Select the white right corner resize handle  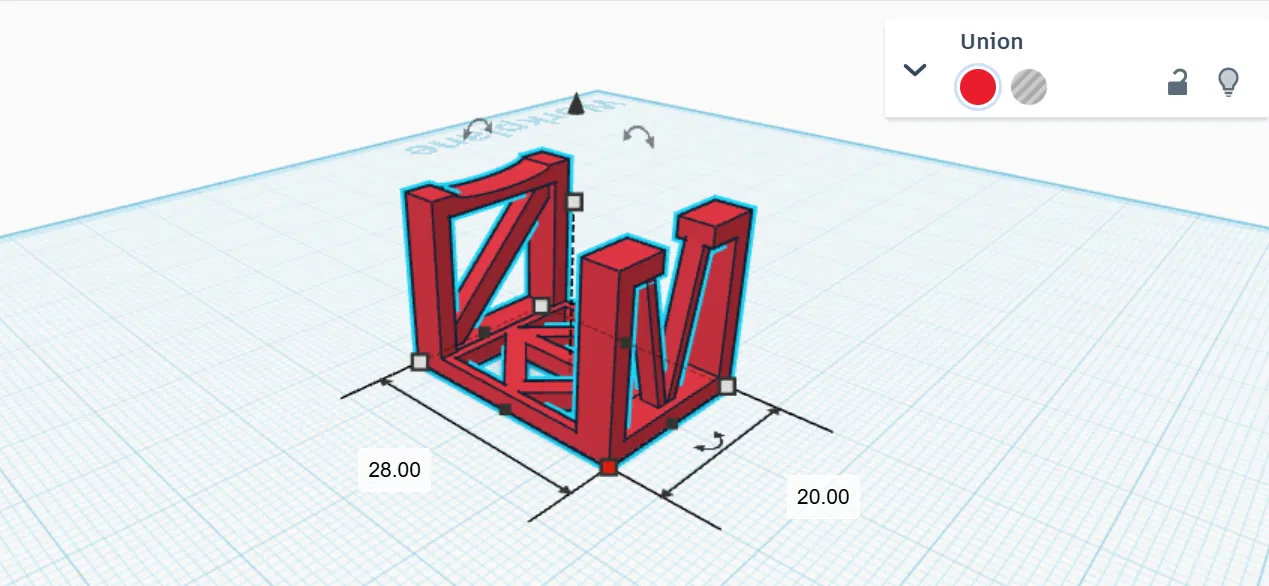pyautogui.click(x=727, y=386)
